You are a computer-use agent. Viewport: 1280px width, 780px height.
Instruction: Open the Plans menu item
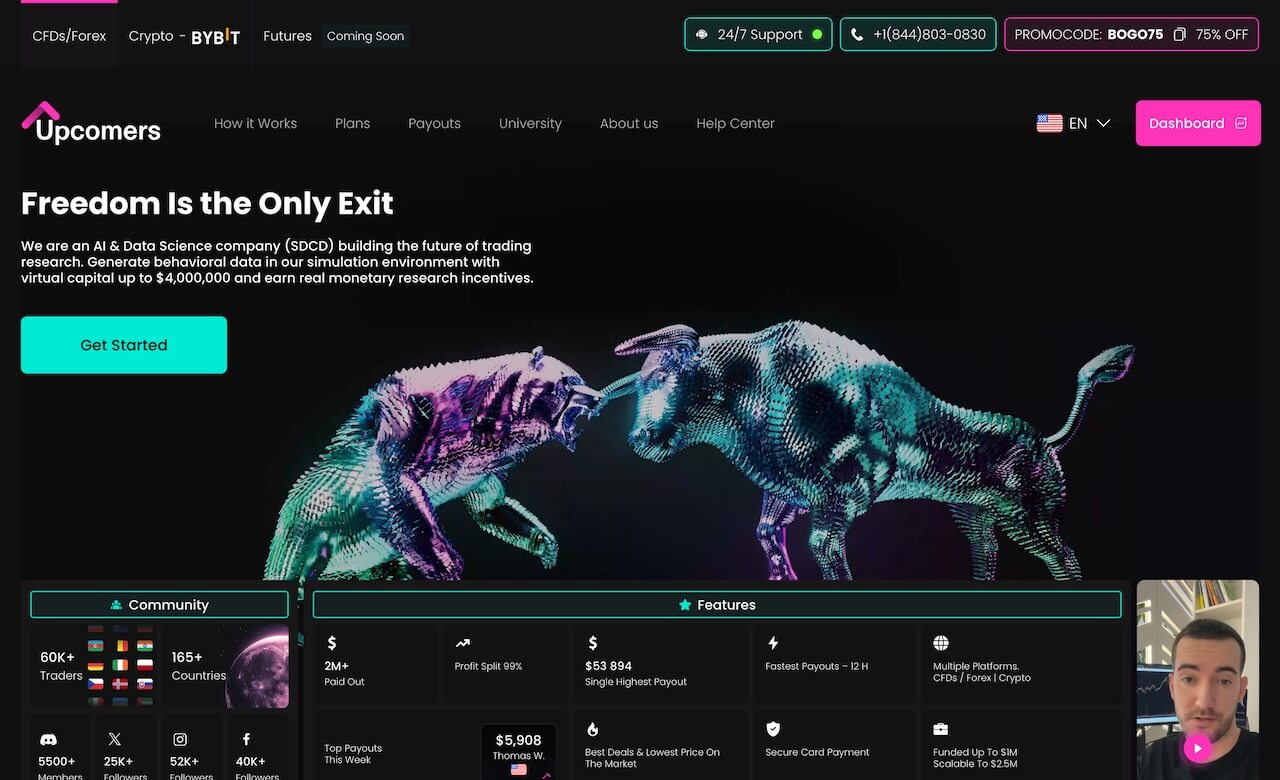pos(352,123)
